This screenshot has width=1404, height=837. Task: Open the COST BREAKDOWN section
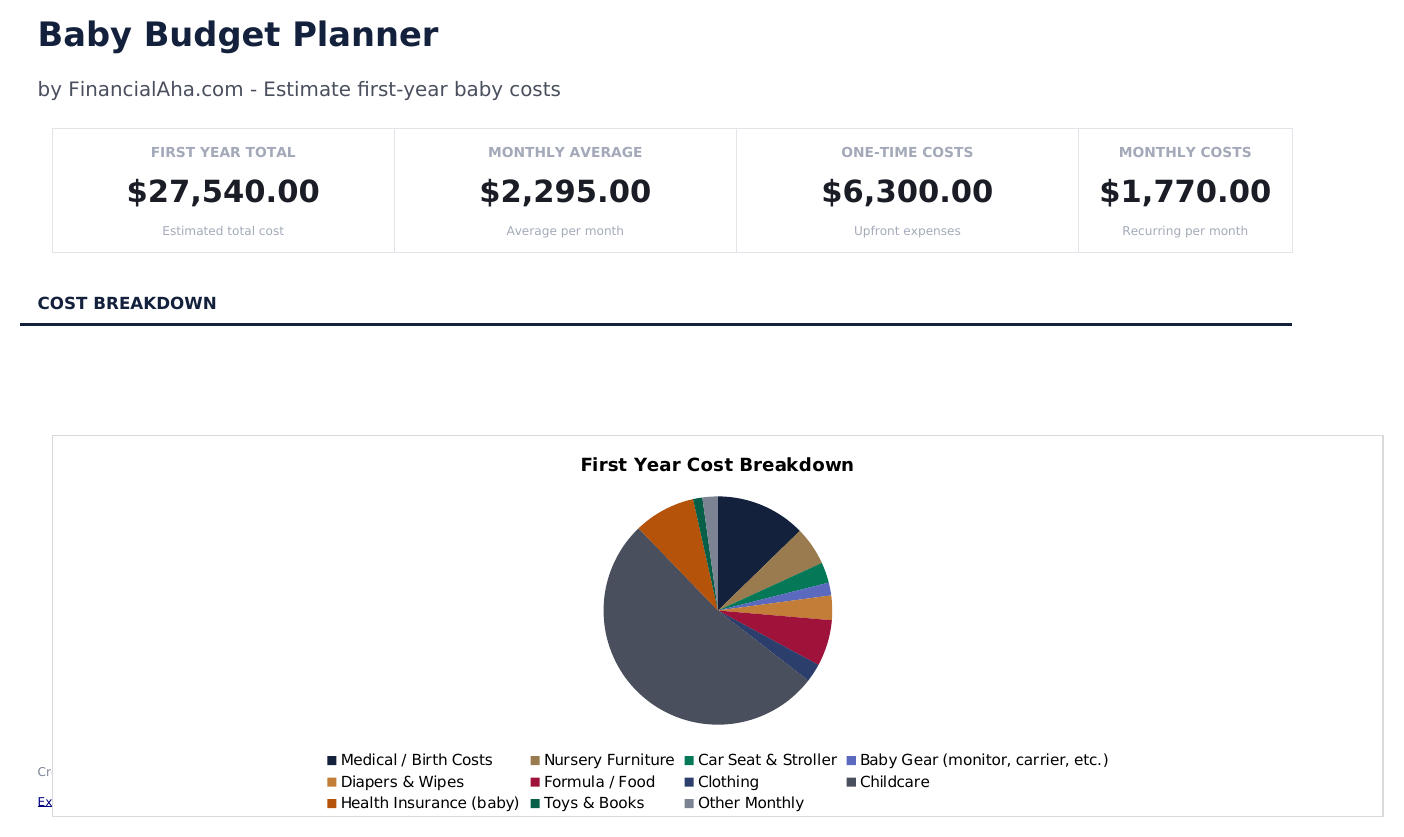click(127, 303)
